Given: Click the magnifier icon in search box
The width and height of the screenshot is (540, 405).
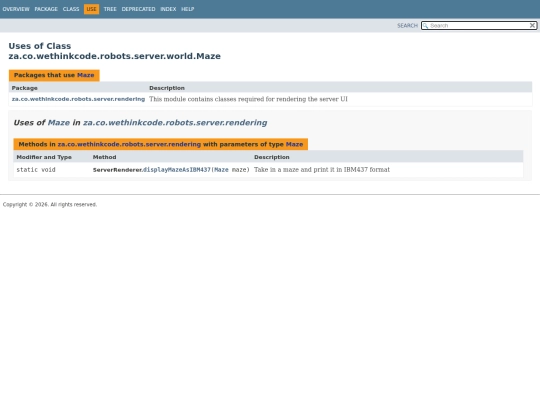Looking at the screenshot, I should (x=426, y=26).
